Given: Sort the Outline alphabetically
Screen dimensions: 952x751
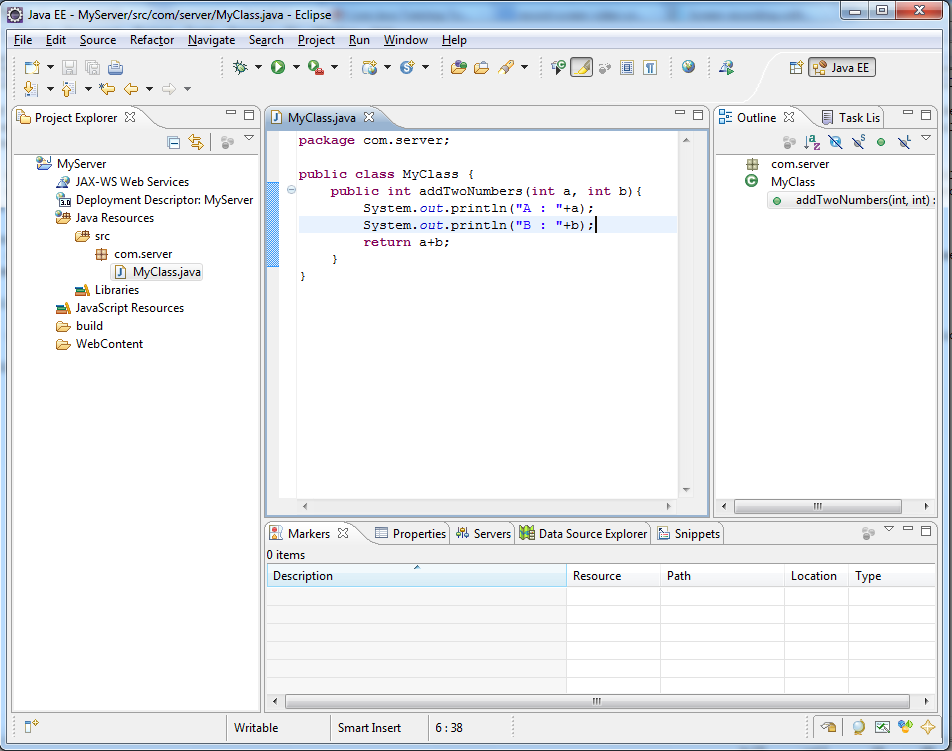Looking at the screenshot, I should (811, 141).
